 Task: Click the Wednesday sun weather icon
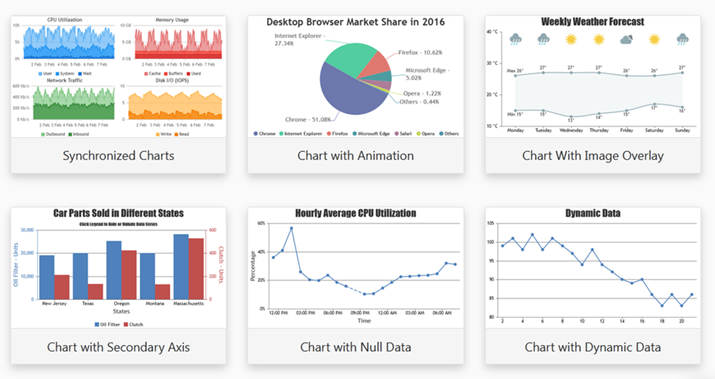[x=571, y=40]
